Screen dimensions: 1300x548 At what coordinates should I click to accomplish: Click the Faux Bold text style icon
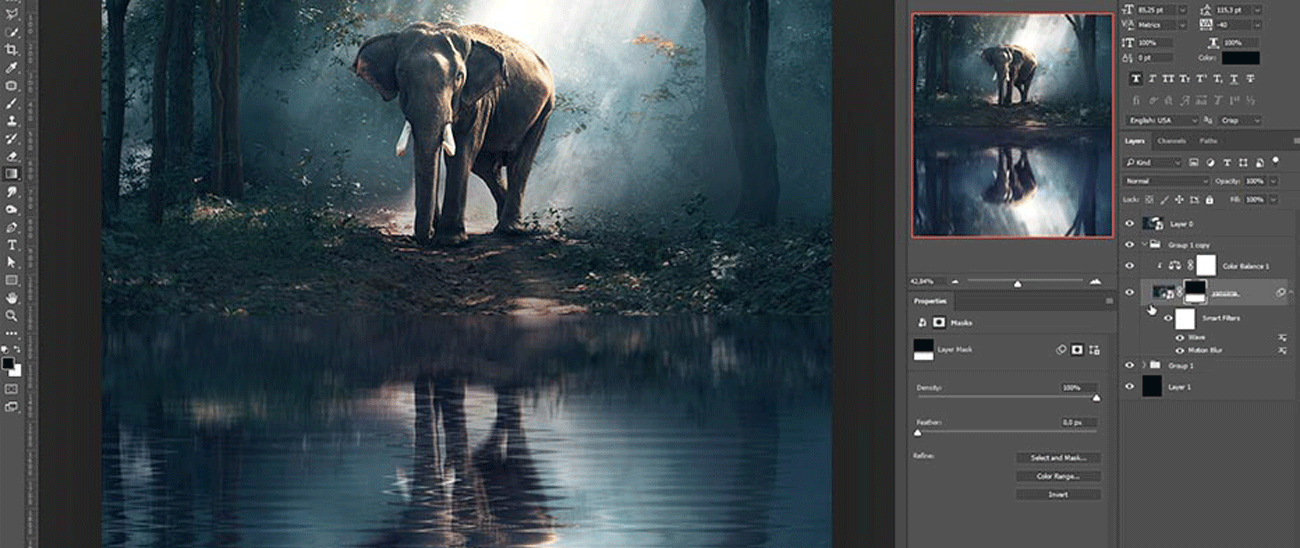point(1136,78)
